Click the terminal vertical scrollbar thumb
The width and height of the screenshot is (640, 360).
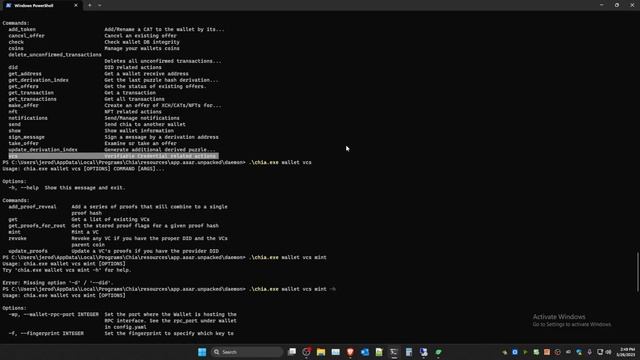[638, 272]
